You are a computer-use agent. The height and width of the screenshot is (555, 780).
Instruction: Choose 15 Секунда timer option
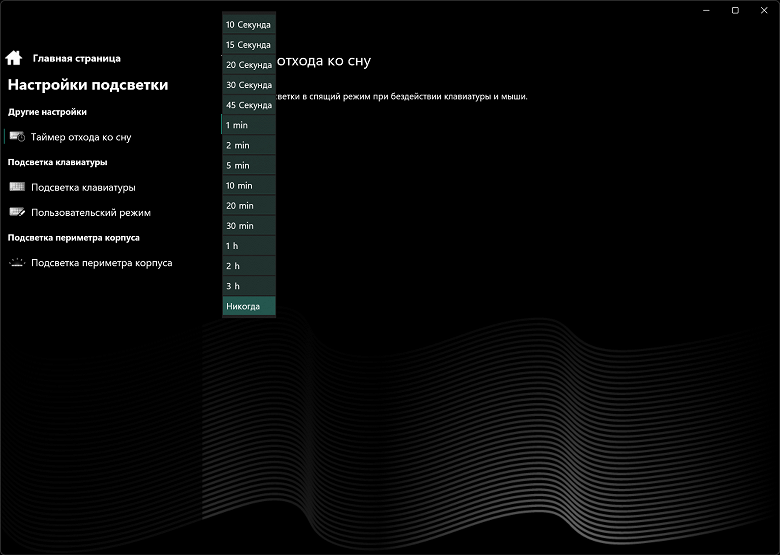pos(248,45)
